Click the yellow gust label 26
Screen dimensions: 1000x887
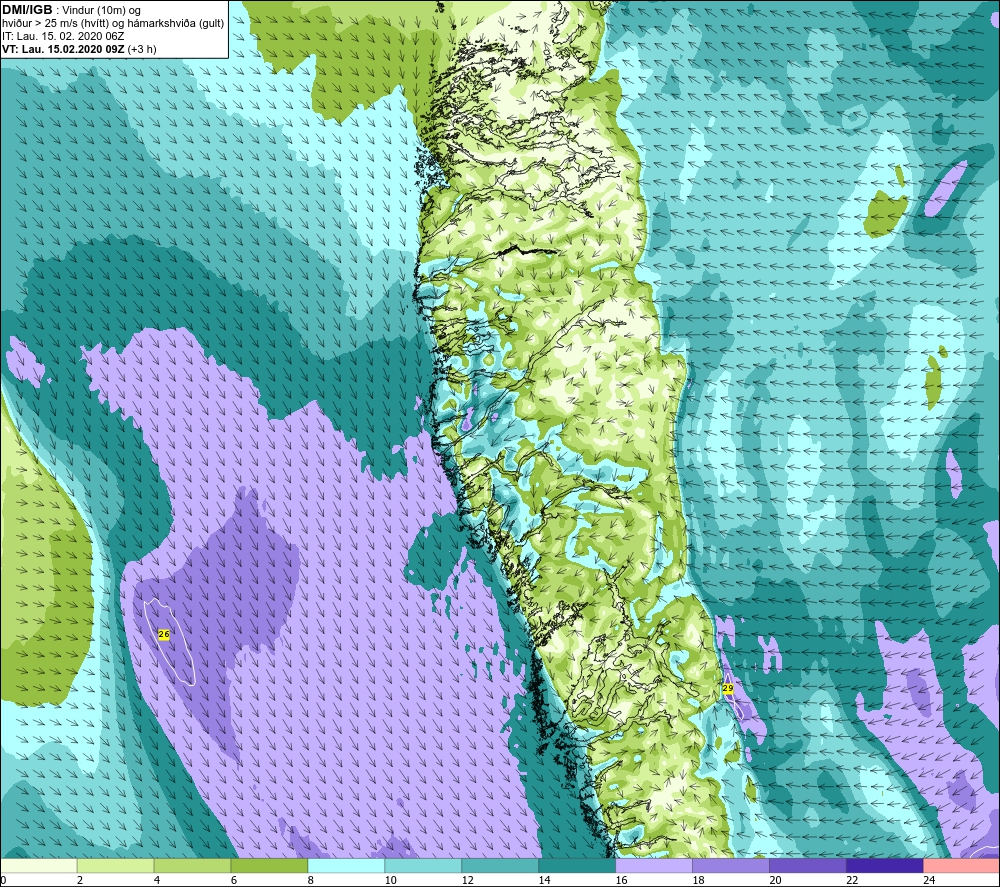[164, 634]
